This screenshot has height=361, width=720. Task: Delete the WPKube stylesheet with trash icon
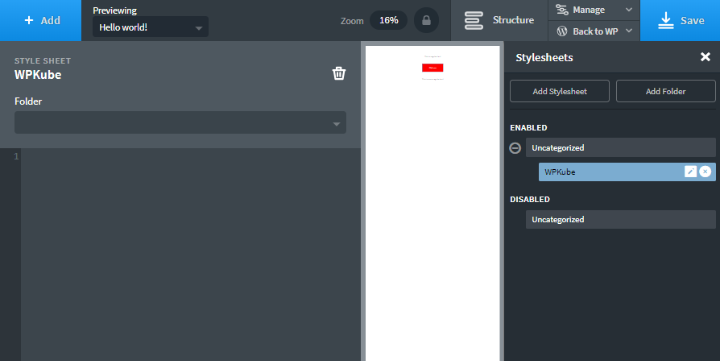tap(339, 73)
